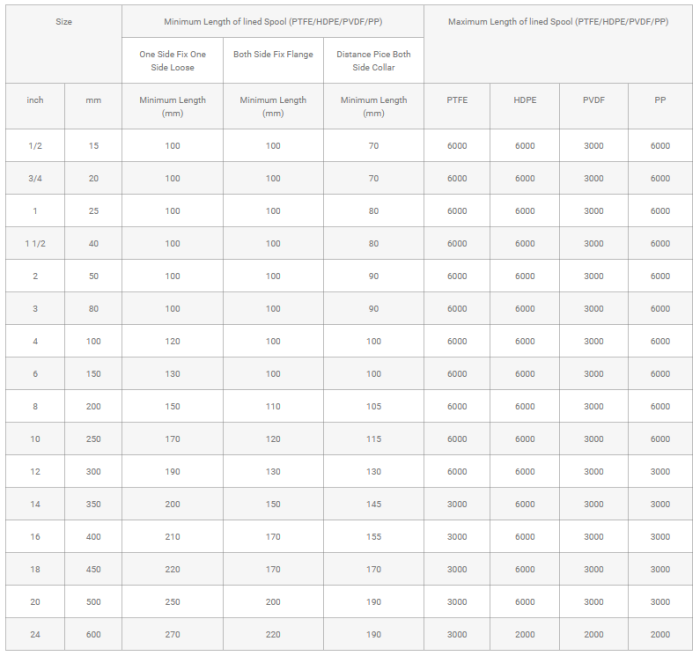Select the PP column header
The height and width of the screenshot is (656, 700).
[660, 100]
